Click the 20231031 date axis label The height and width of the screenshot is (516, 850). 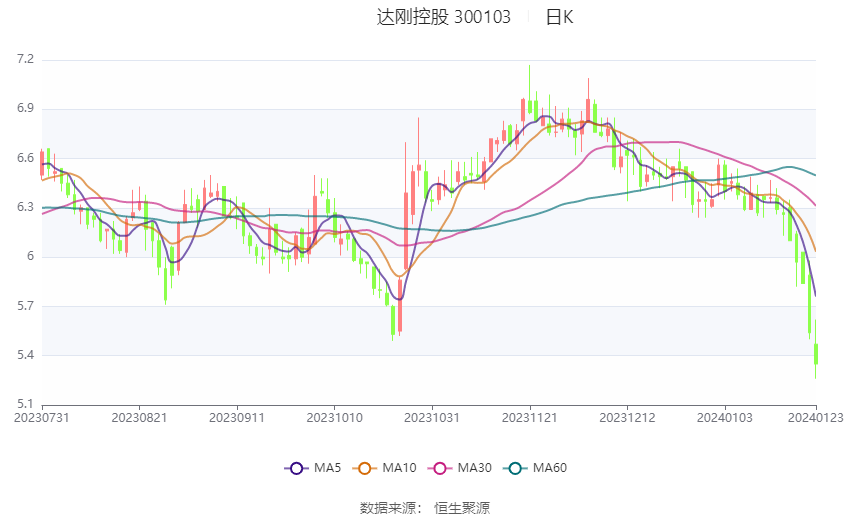click(432, 418)
